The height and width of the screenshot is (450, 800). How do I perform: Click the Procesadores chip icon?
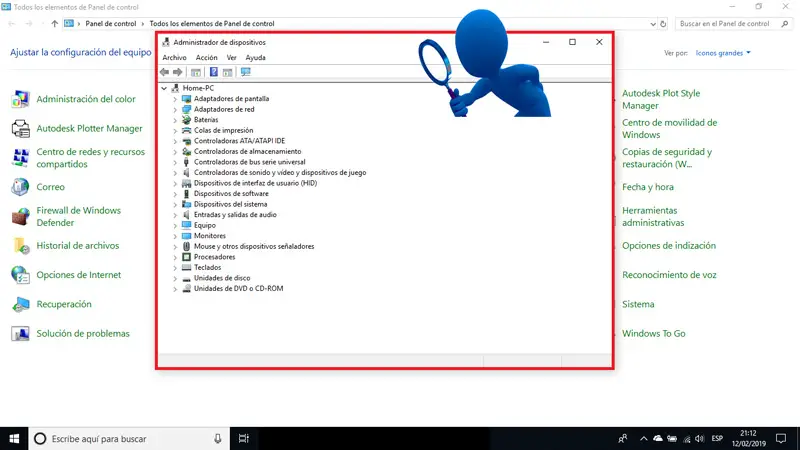coord(186,257)
